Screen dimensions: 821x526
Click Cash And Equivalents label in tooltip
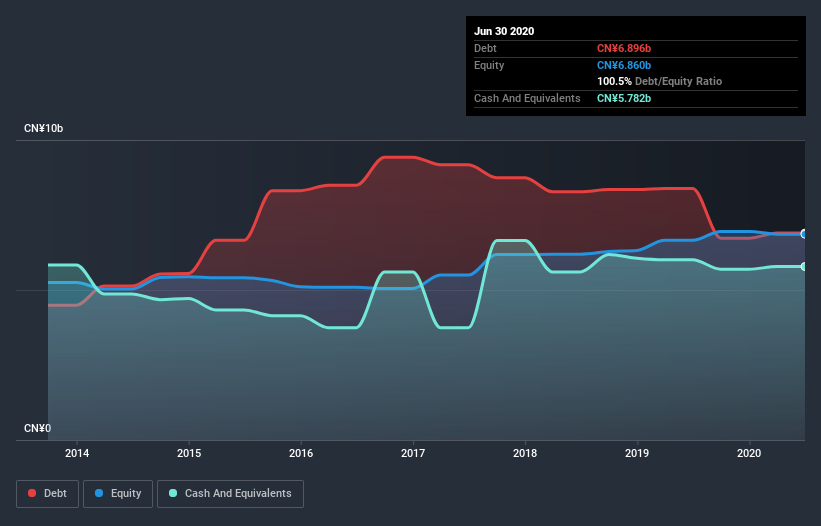pyautogui.click(x=527, y=98)
